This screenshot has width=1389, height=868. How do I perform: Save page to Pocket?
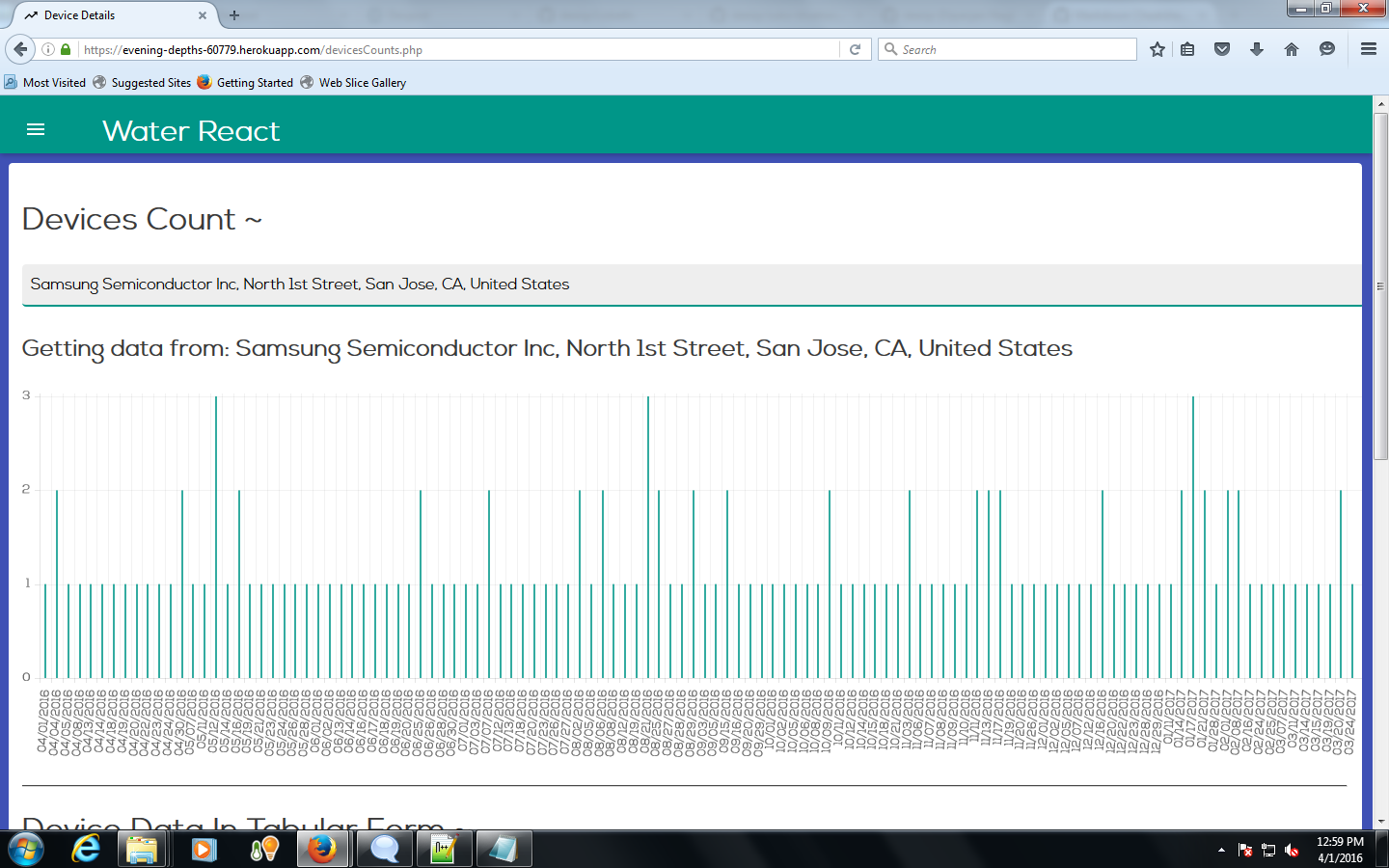click(x=1222, y=49)
